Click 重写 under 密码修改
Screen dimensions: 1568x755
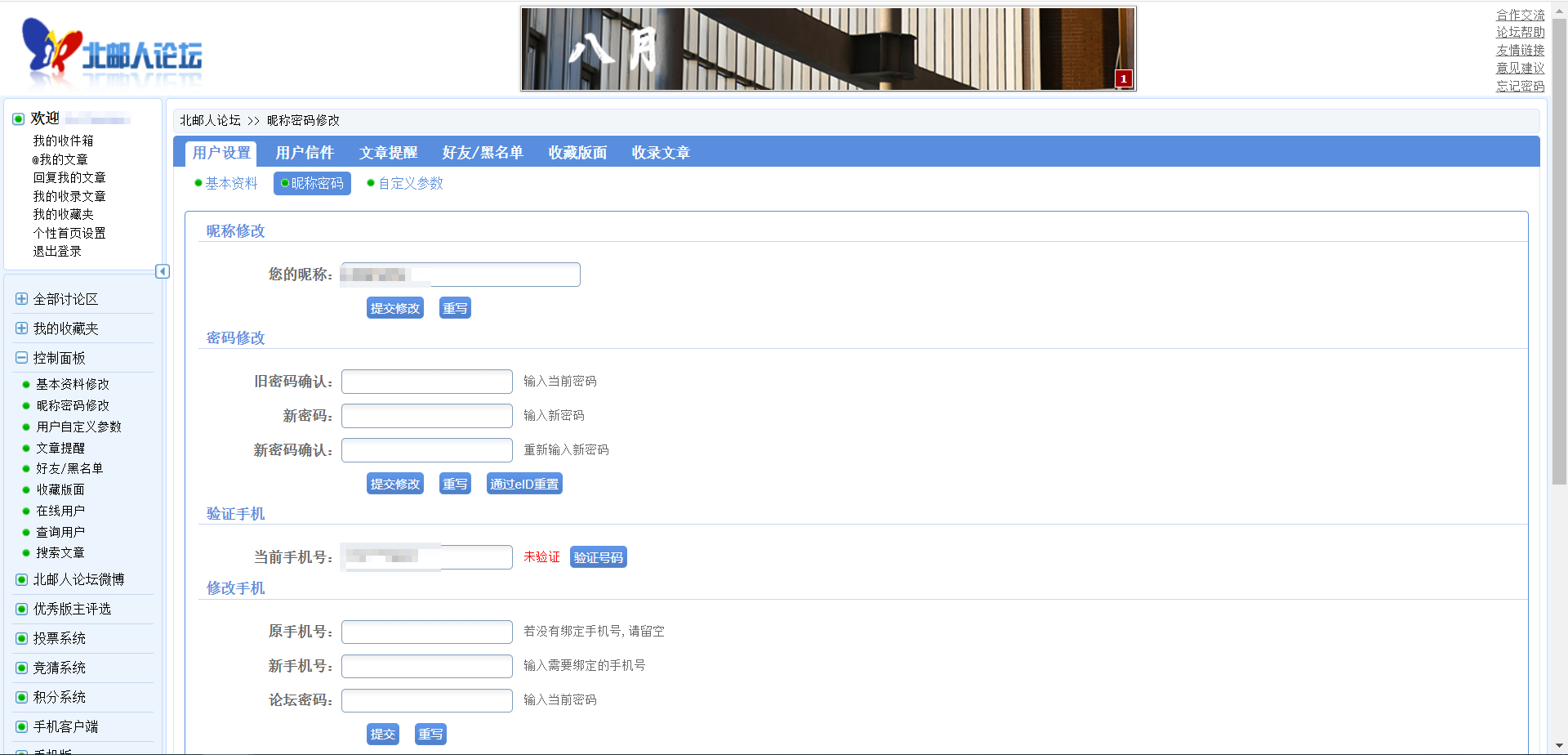click(x=455, y=484)
